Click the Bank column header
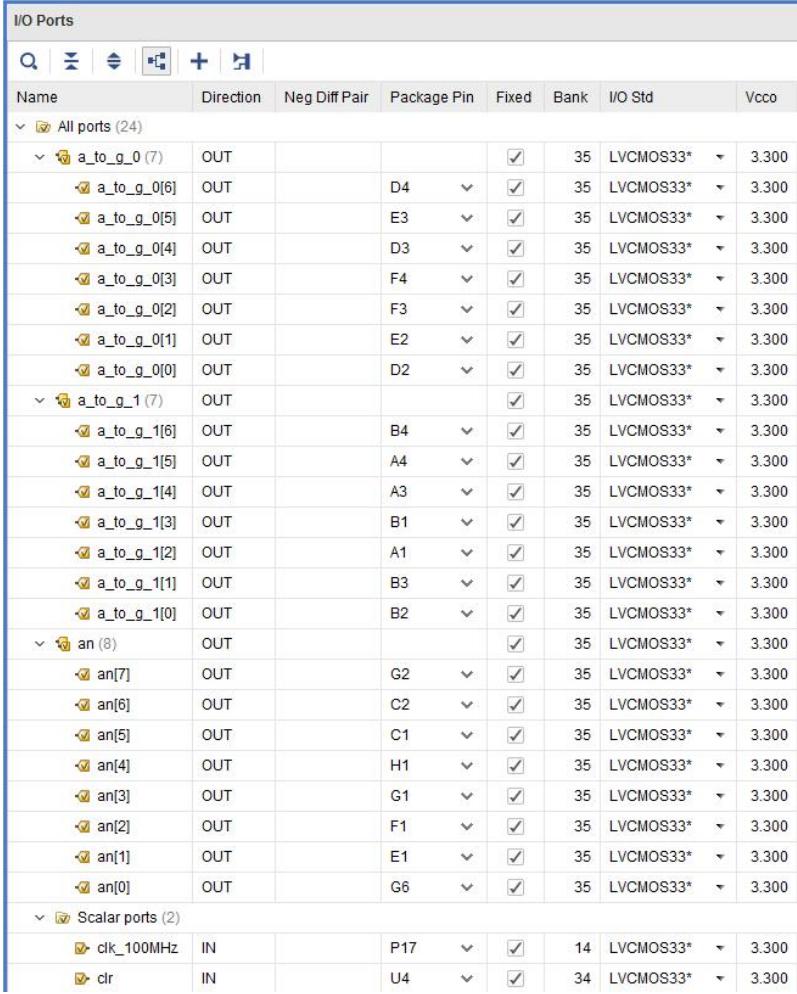This screenshot has height=994, width=797. pos(566,98)
